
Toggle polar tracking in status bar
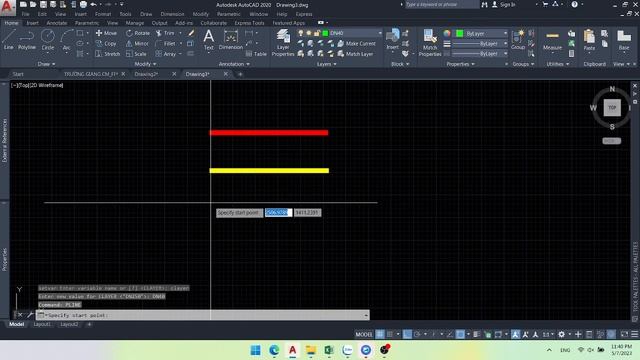pos(418,334)
